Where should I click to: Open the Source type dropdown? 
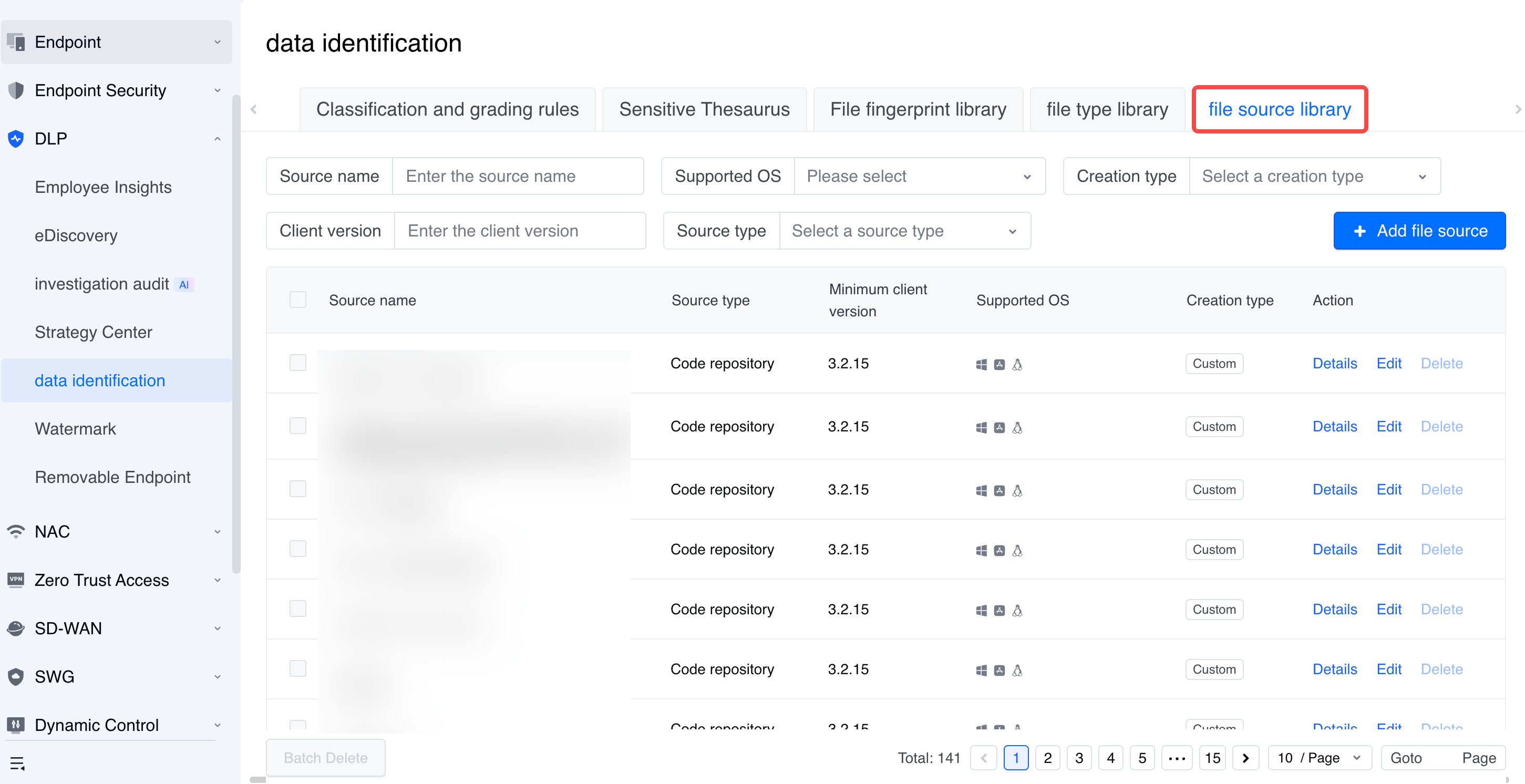click(x=904, y=231)
